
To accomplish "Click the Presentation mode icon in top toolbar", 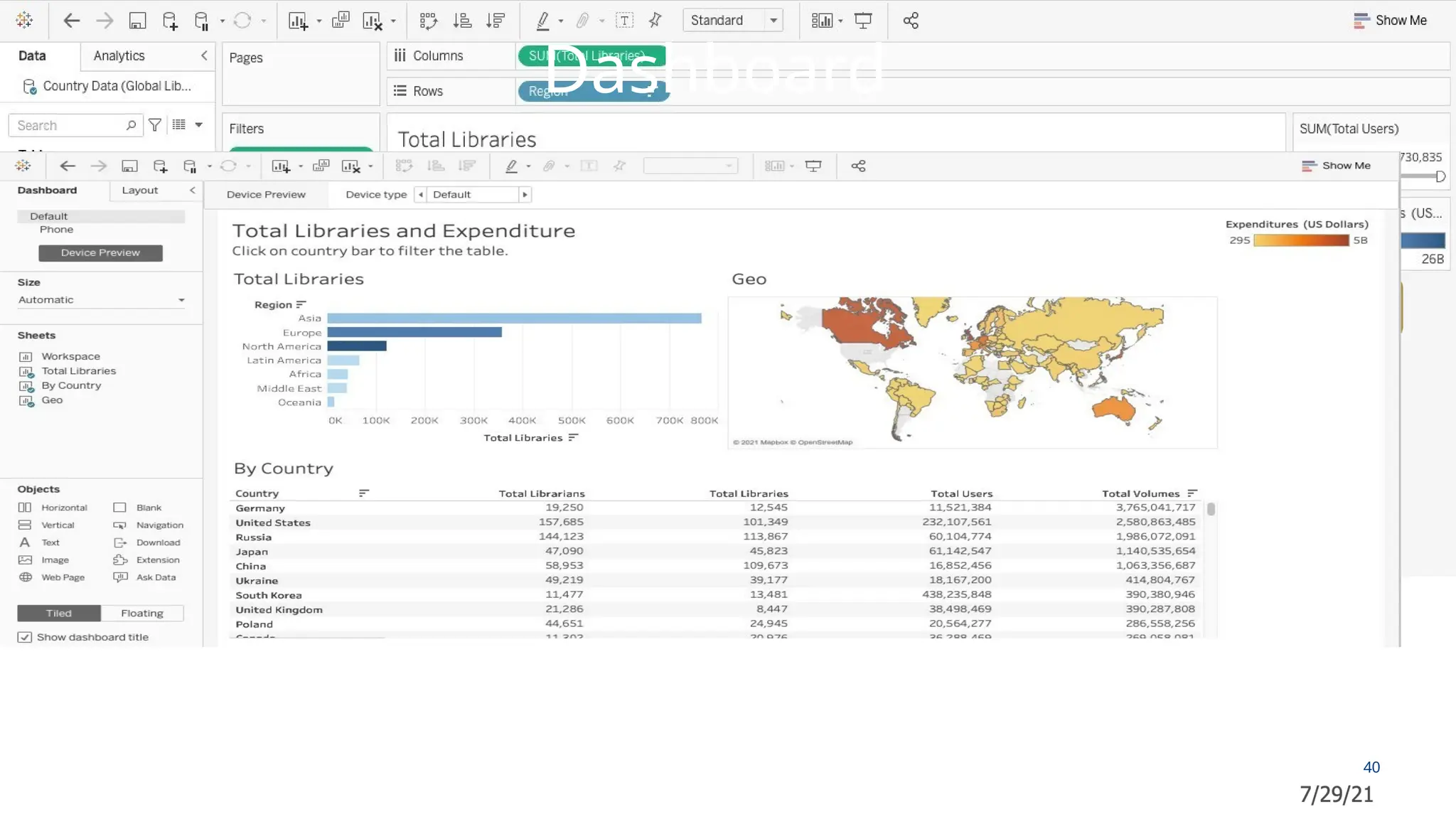I will 863,21.
